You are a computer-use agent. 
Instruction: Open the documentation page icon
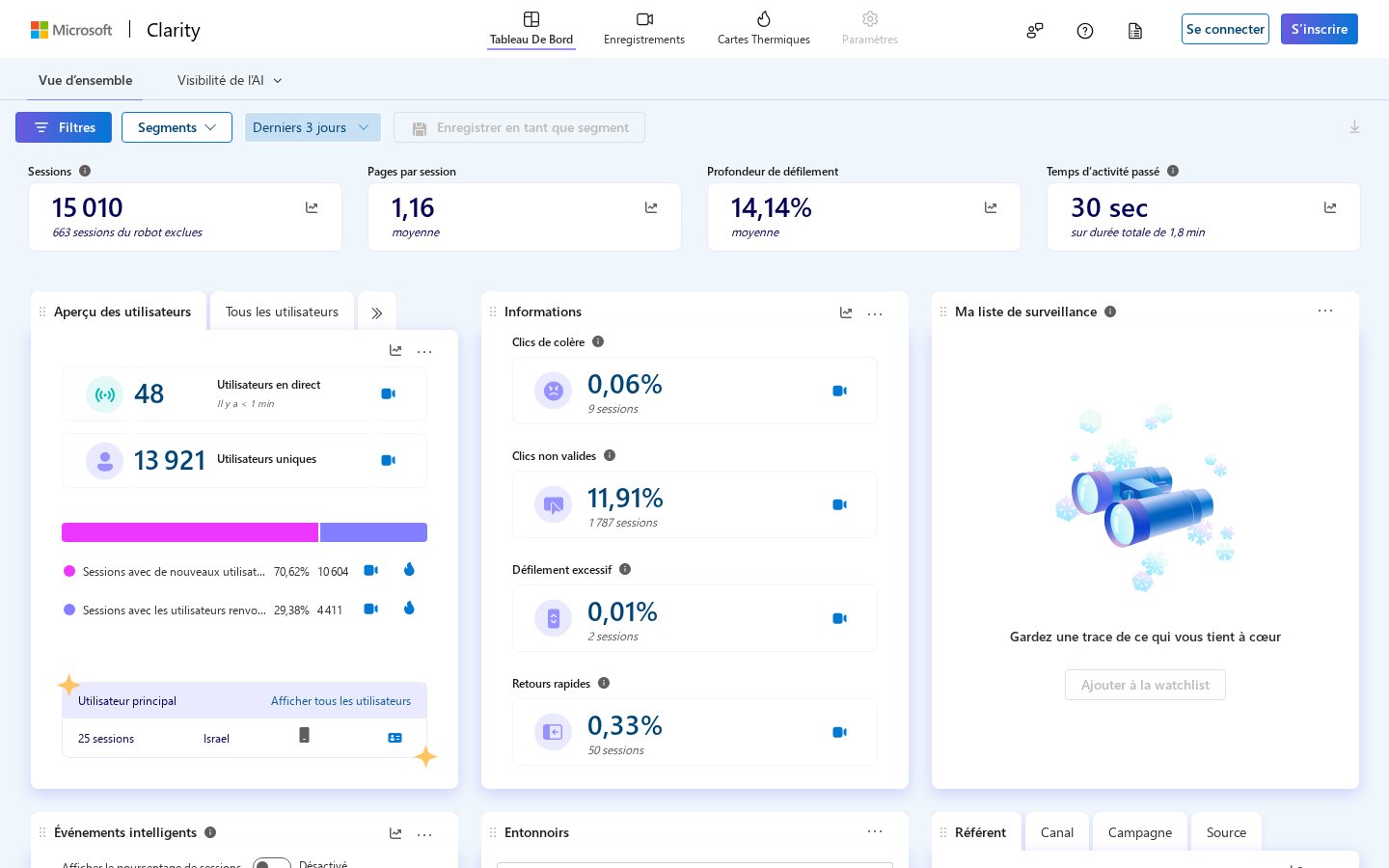(x=1135, y=31)
